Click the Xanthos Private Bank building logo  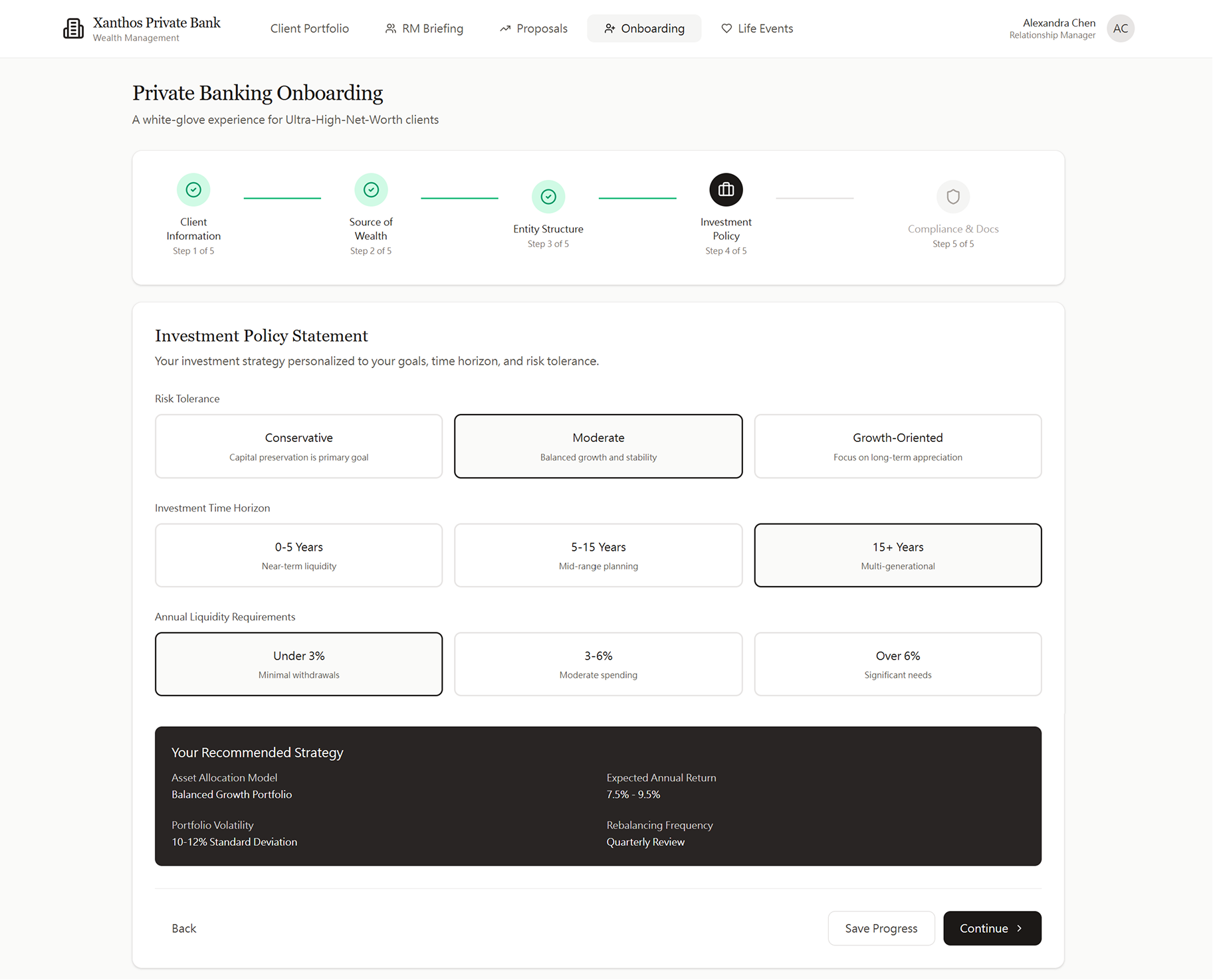(x=73, y=29)
